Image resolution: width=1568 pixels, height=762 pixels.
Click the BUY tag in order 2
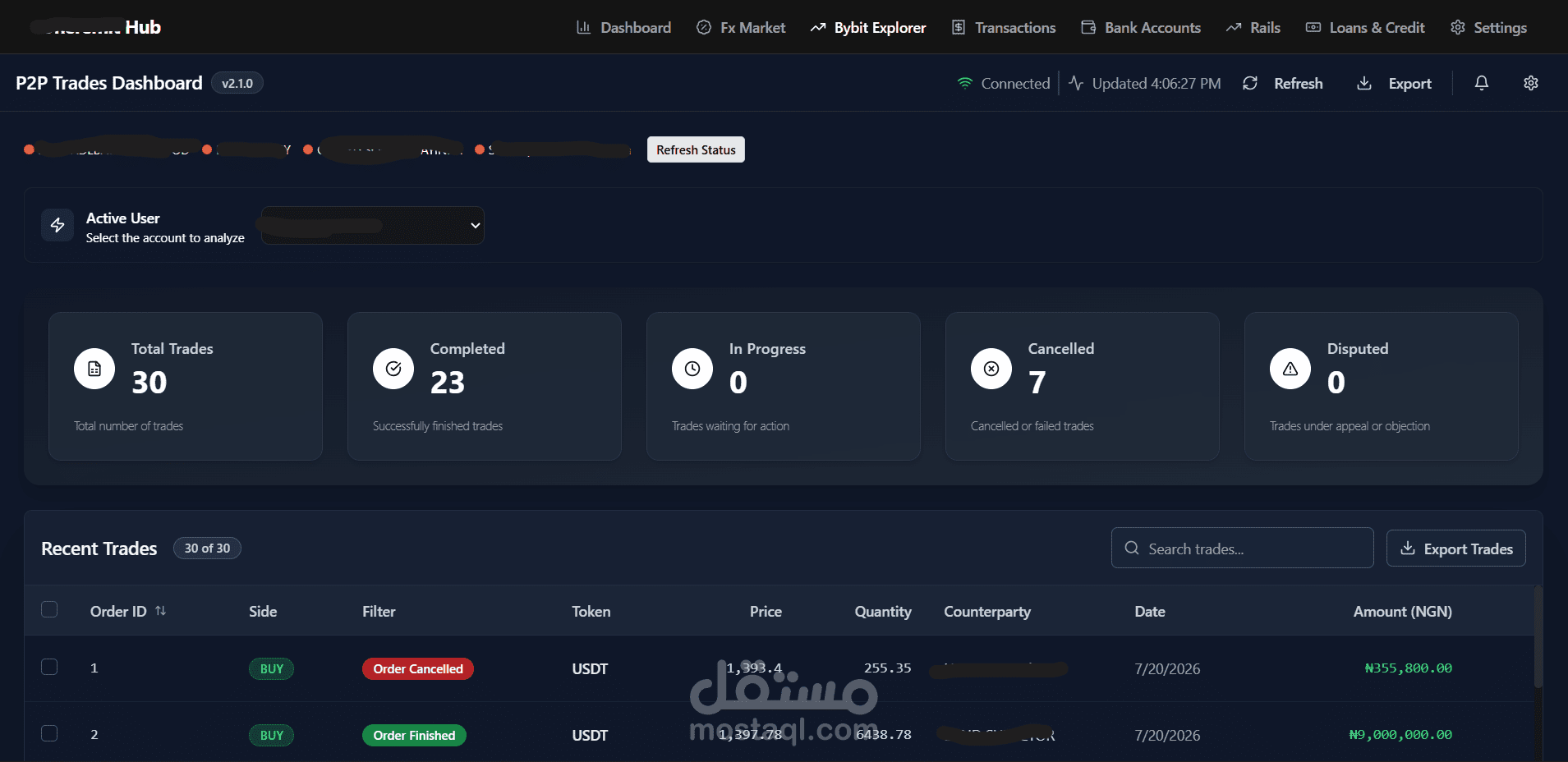click(x=272, y=735)
